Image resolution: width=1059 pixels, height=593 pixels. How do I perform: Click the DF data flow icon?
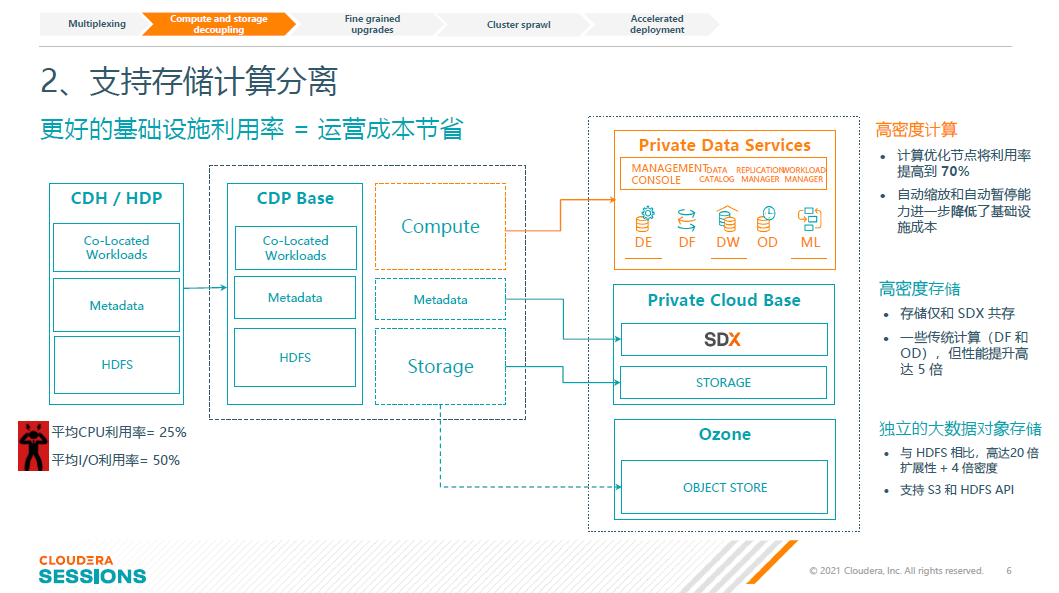point(686,220)
